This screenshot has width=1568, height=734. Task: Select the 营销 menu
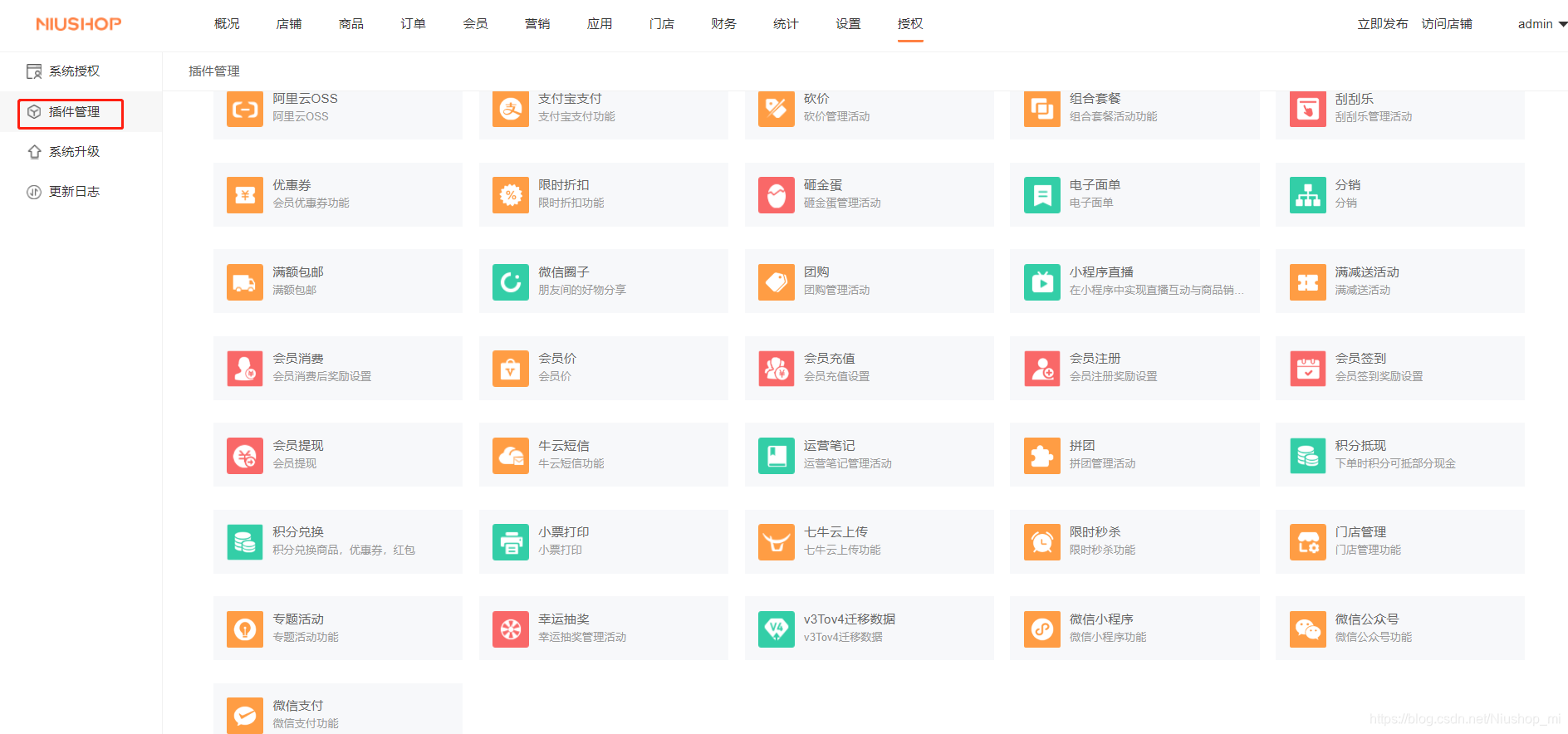coord(537,24)
